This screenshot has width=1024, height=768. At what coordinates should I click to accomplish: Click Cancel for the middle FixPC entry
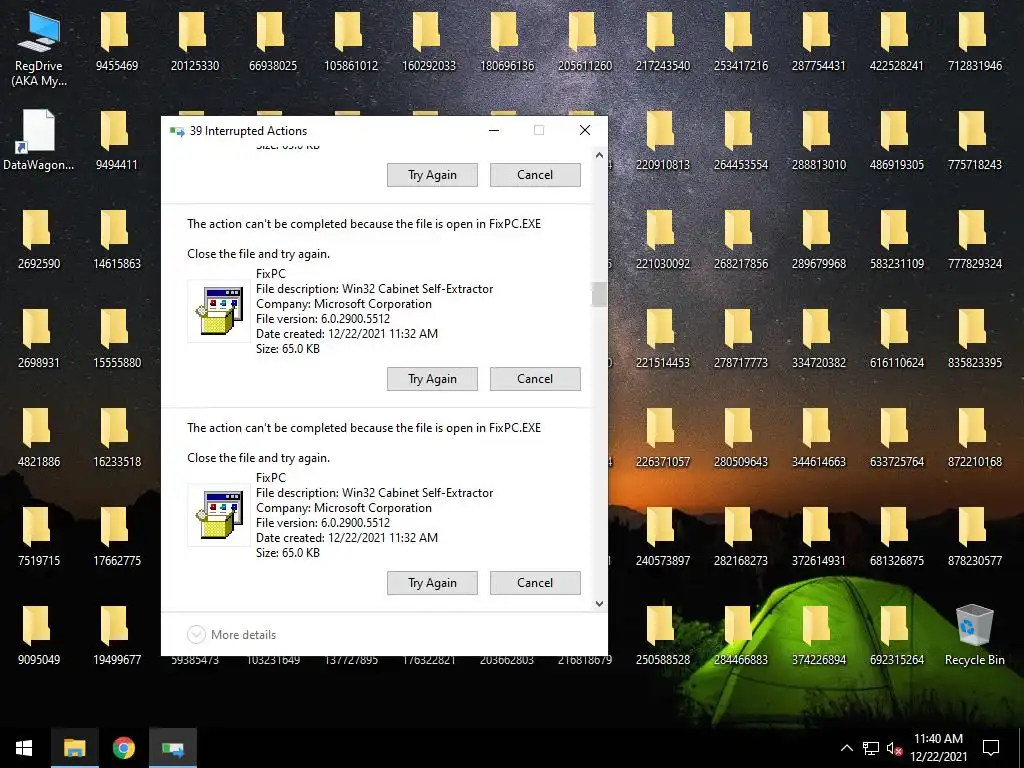[535, 379]
